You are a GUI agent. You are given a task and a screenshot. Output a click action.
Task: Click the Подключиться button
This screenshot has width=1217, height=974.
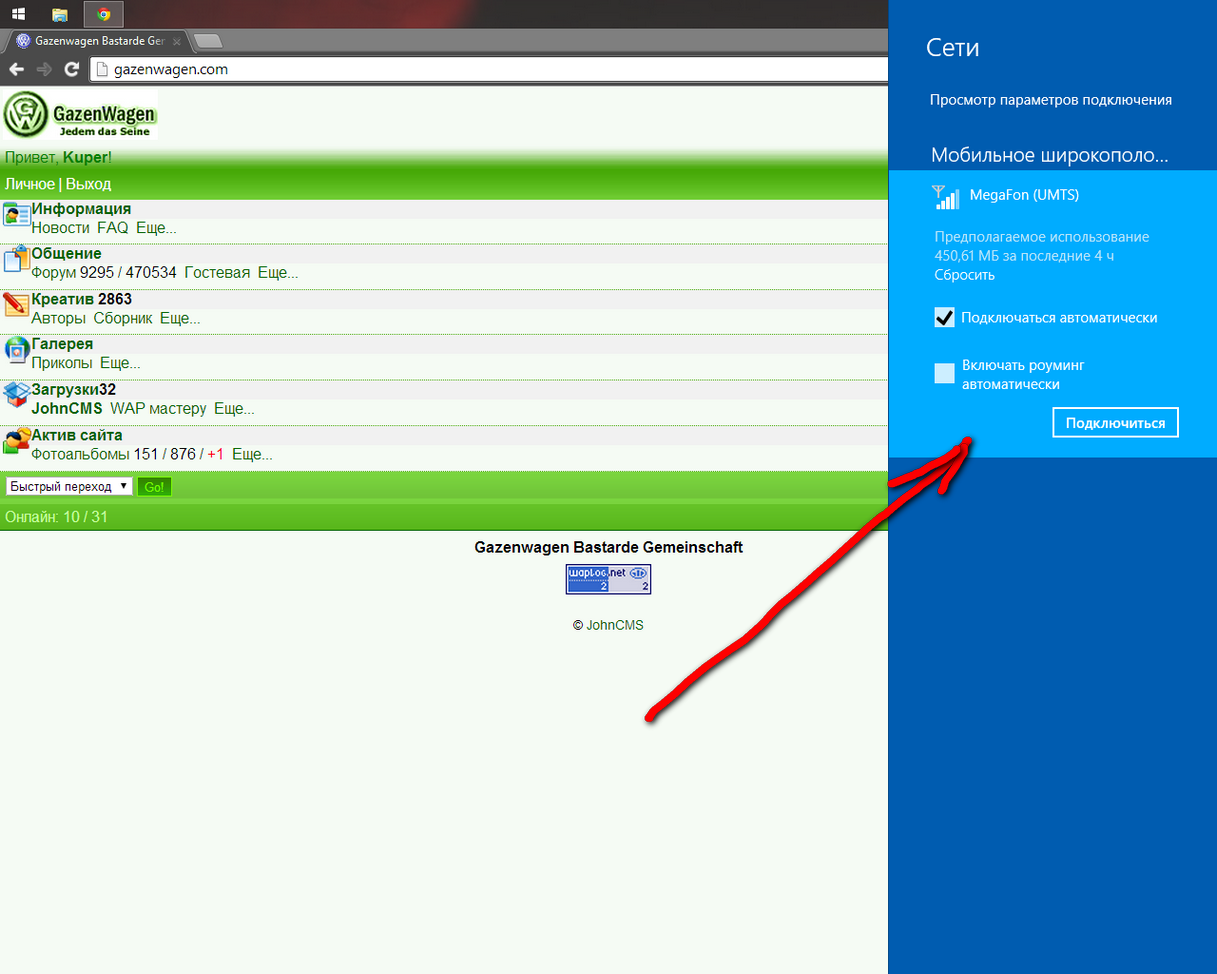(x=1115, y=423)
